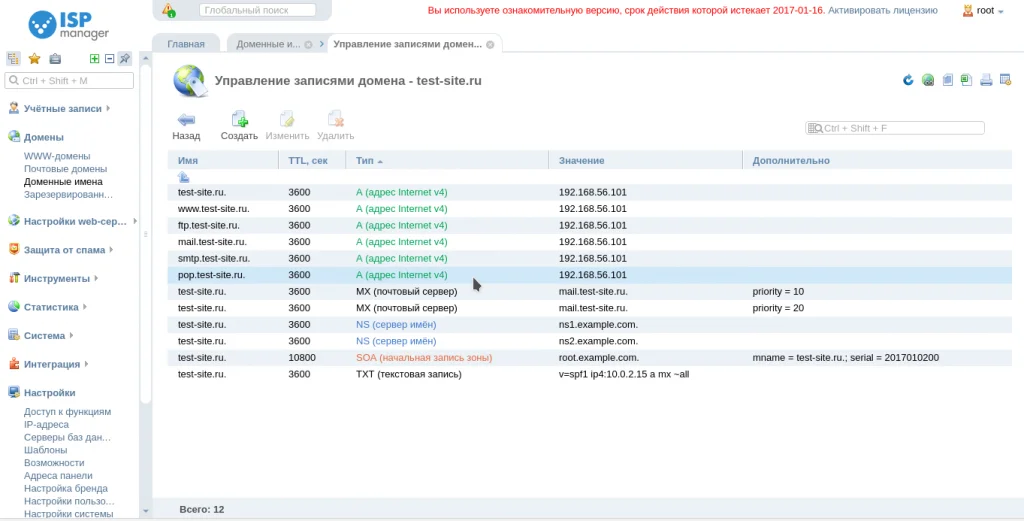Sort the table by Тип column header
The height and width of the screenshot is (521, 1024).
click(x=364, y=160)
